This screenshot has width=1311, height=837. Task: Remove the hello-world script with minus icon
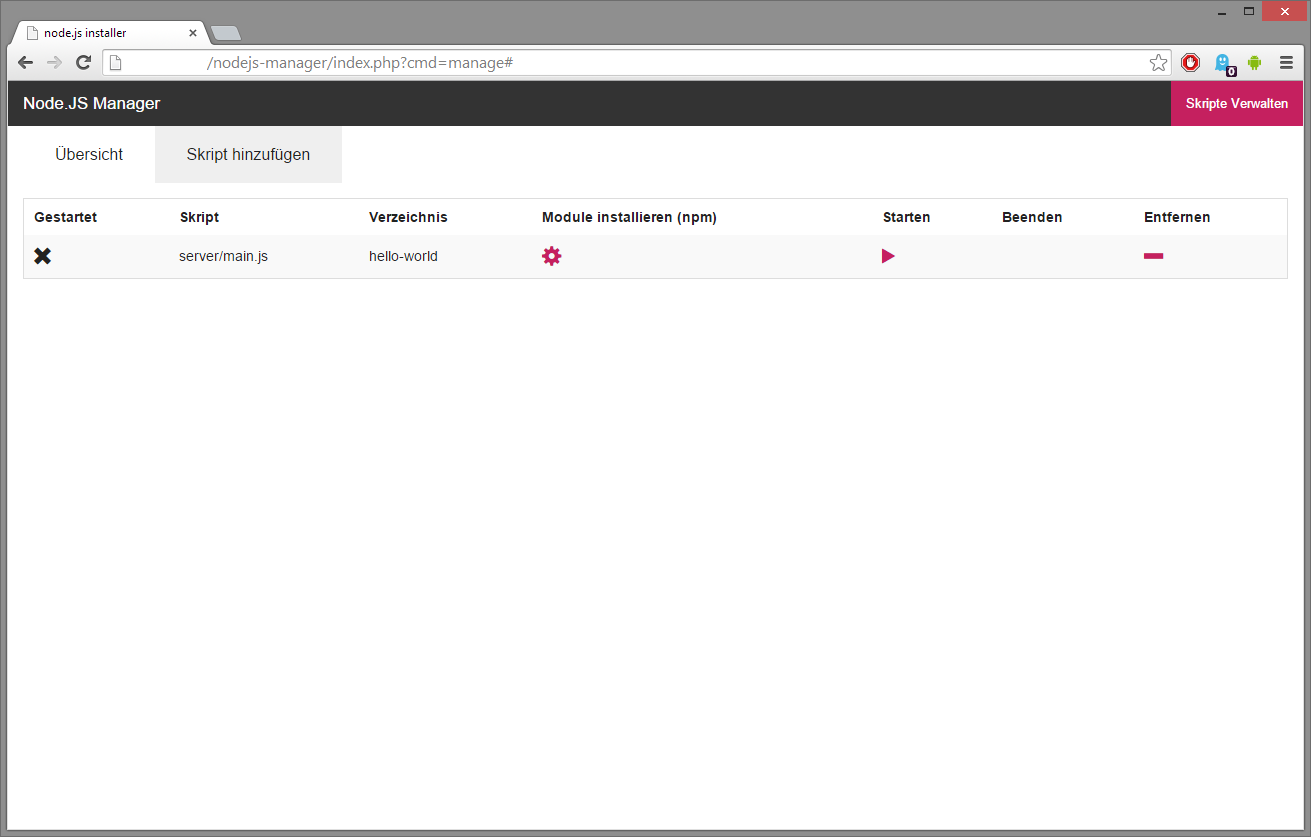click(x=1153, y=256)
